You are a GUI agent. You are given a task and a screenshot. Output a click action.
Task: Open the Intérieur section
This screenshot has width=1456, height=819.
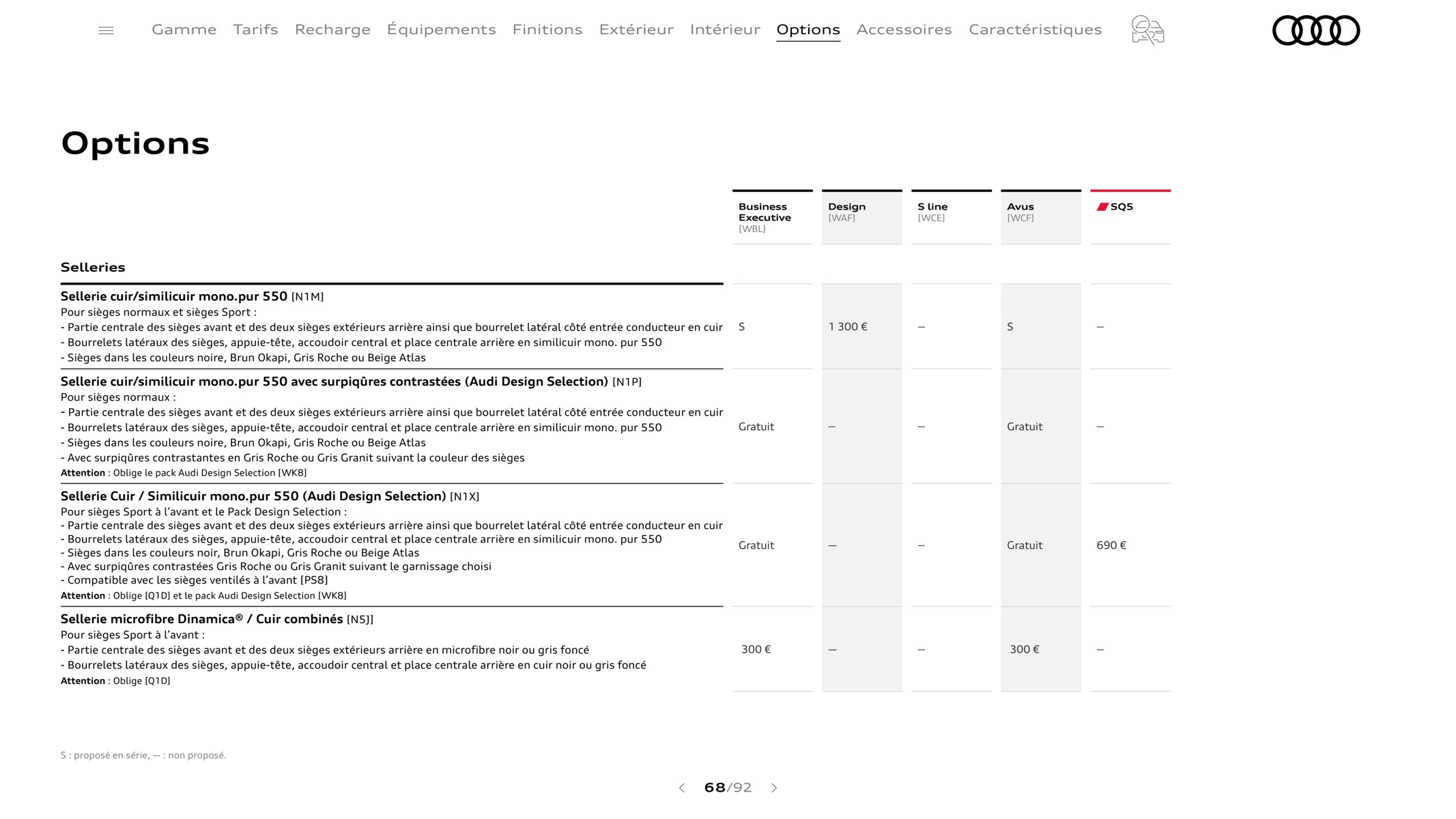coord(725,29)
